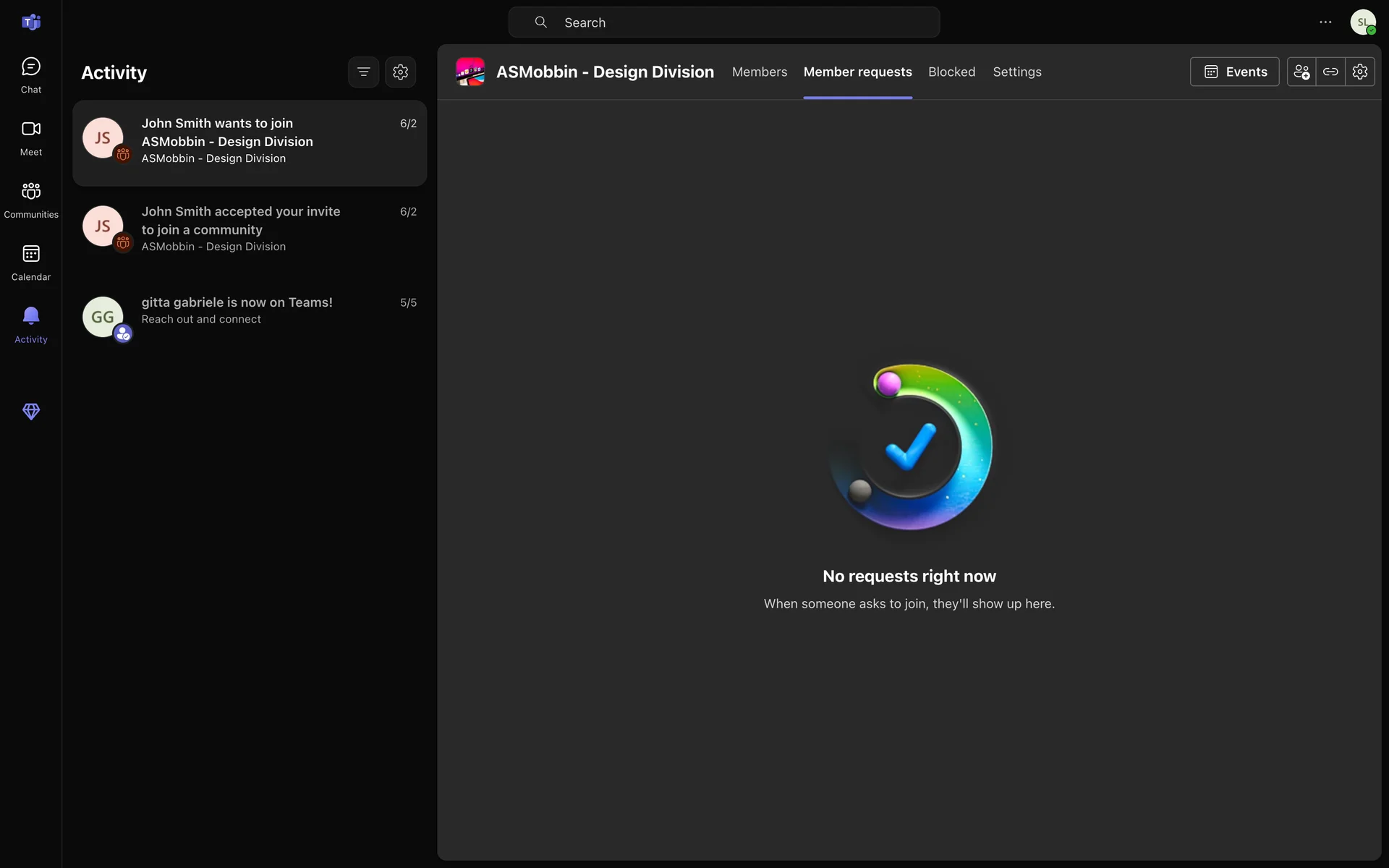
Task: Open the Activity filter icon
Action: pos(363,72)
